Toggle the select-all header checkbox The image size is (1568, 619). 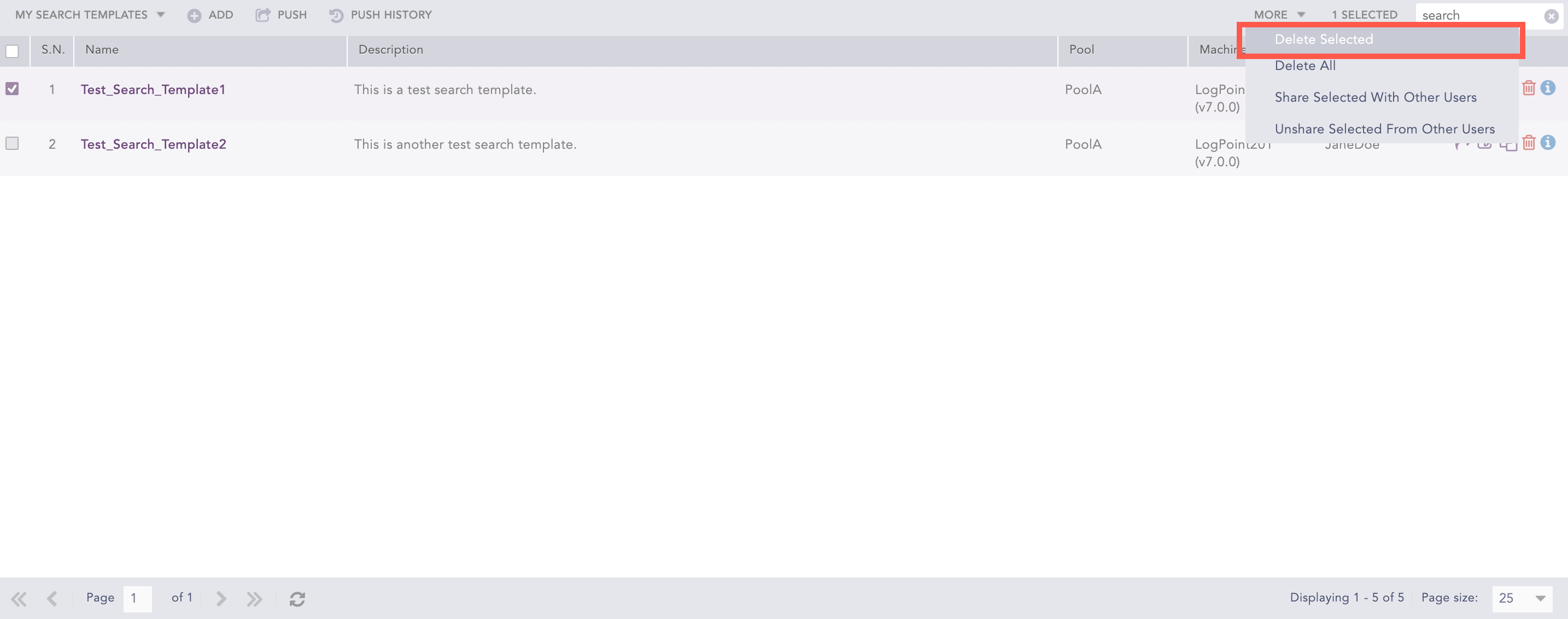(12, 51)
